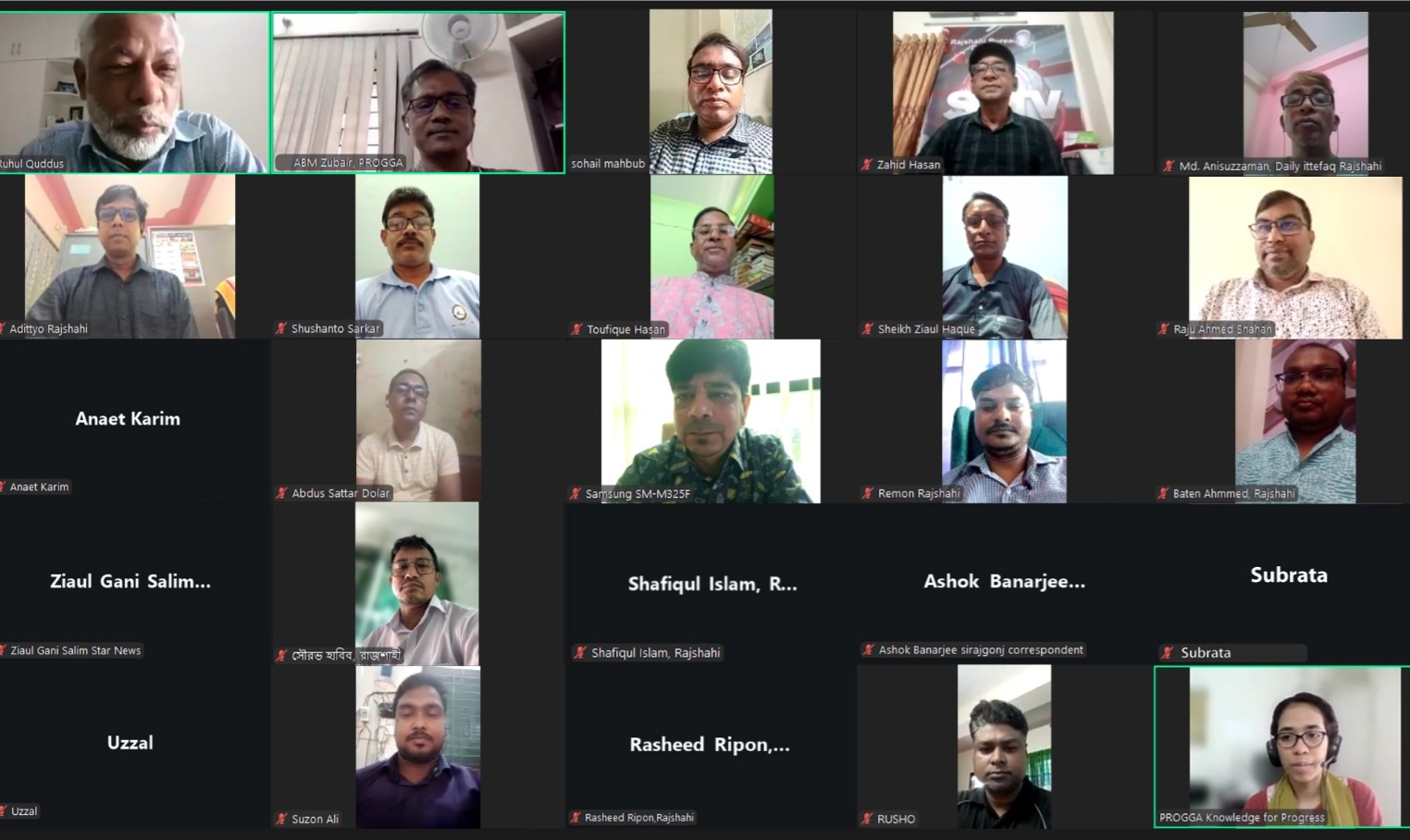The image size is (1410, 840).
Task: Select PROGGA Knowledge for Progress video tile
Action: point(1282,747)
